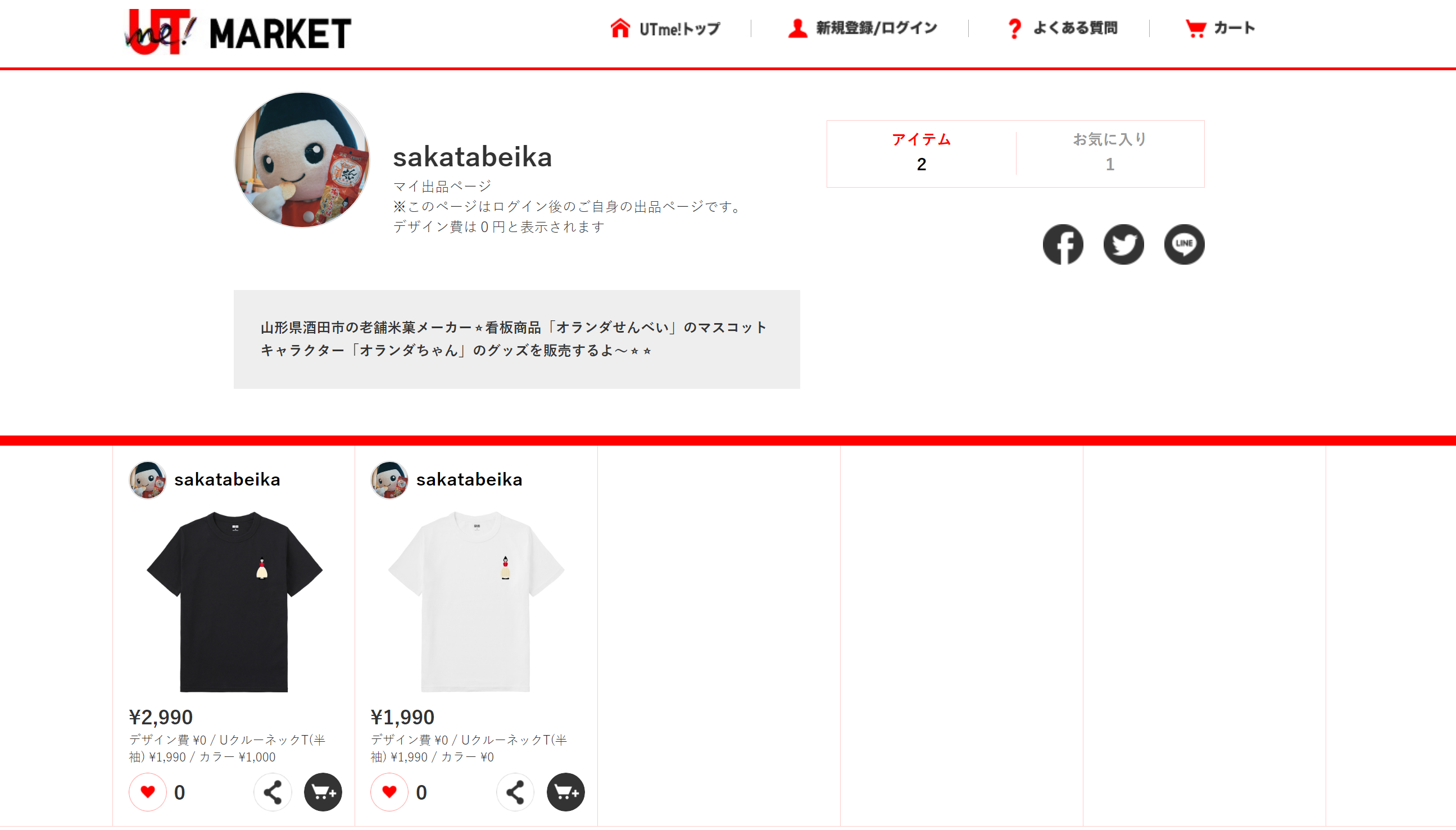Add white T-shirt to cart
Viewport: 1456px width, 830px height.
565,792
